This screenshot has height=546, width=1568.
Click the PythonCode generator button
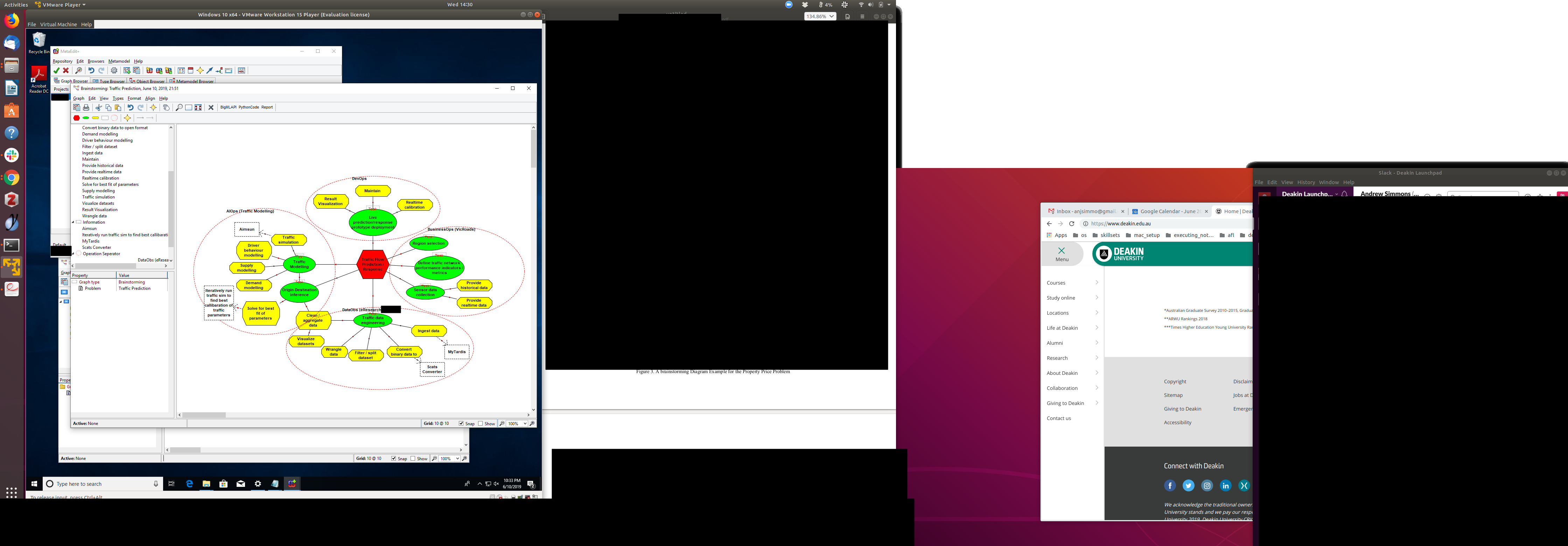tap(248, 107)
